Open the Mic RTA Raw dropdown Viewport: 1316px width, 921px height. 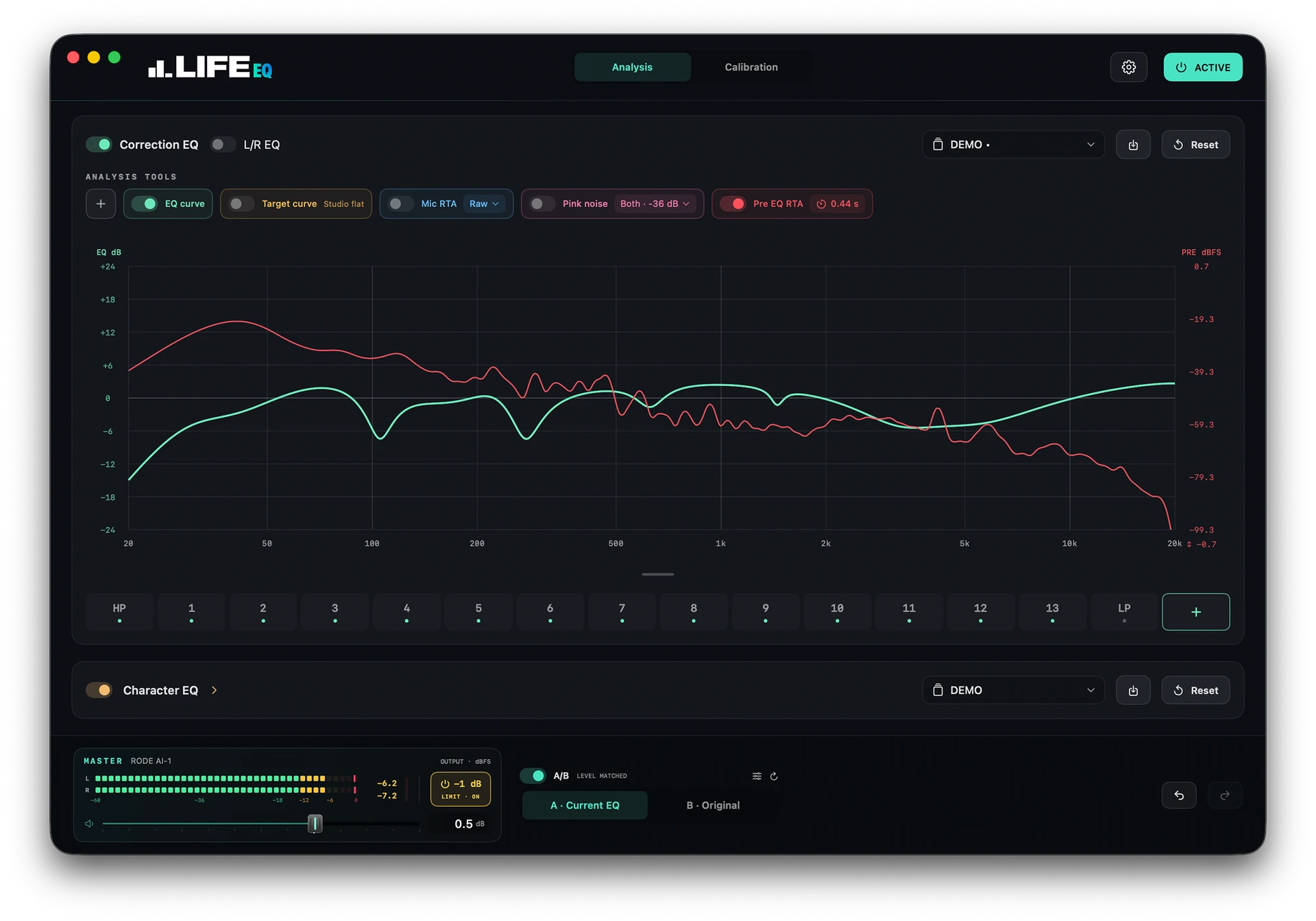485,204
